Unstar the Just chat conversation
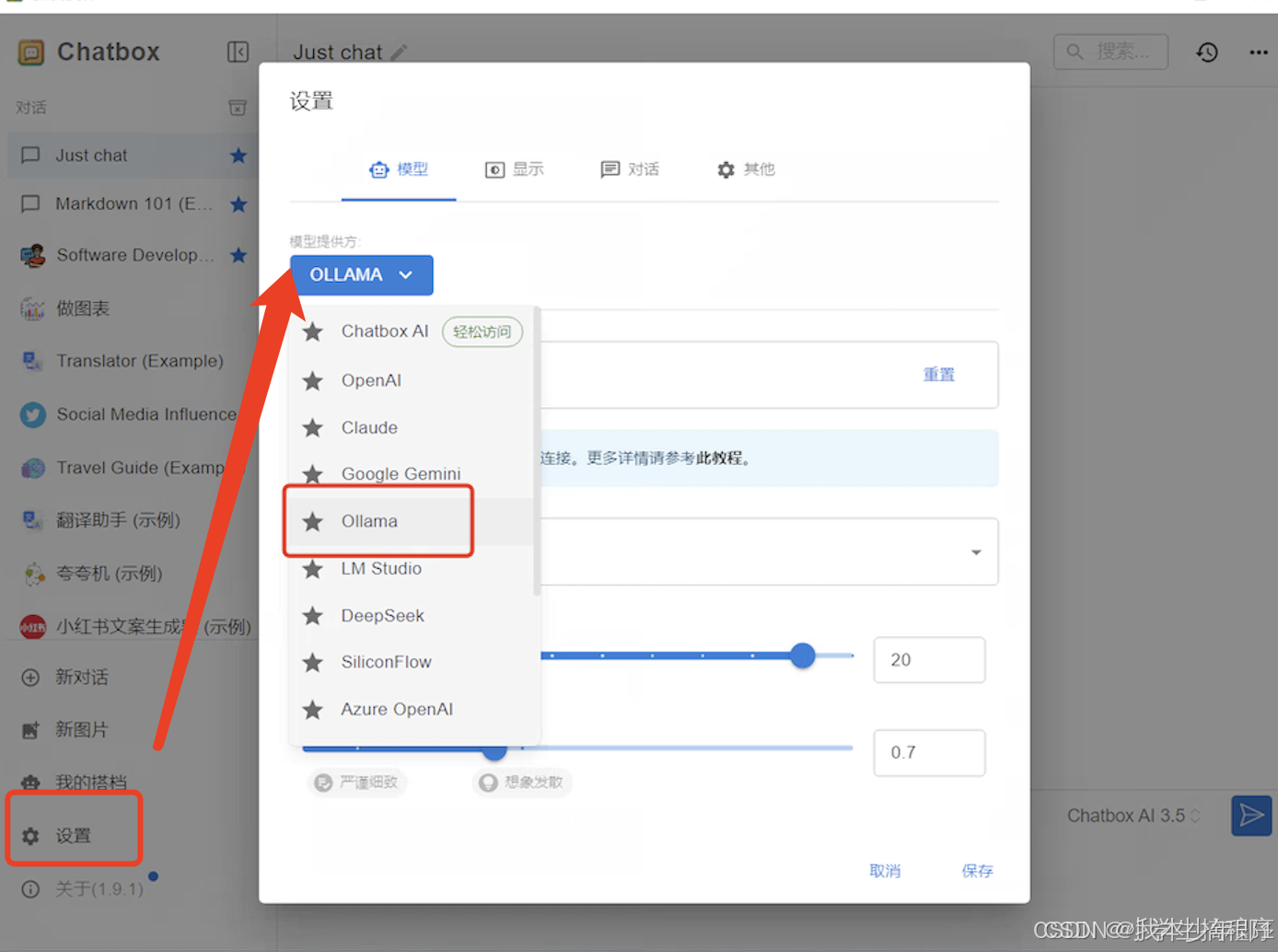Image resolution: width=1278 pixels, height=952 pixels. (x=238, y=156)
